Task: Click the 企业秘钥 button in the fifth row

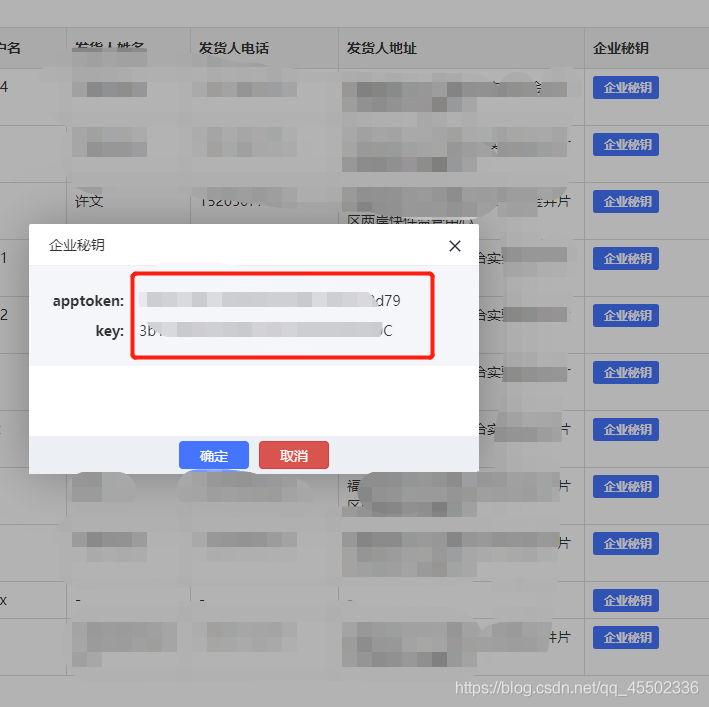Action: (x=626, y=316)
